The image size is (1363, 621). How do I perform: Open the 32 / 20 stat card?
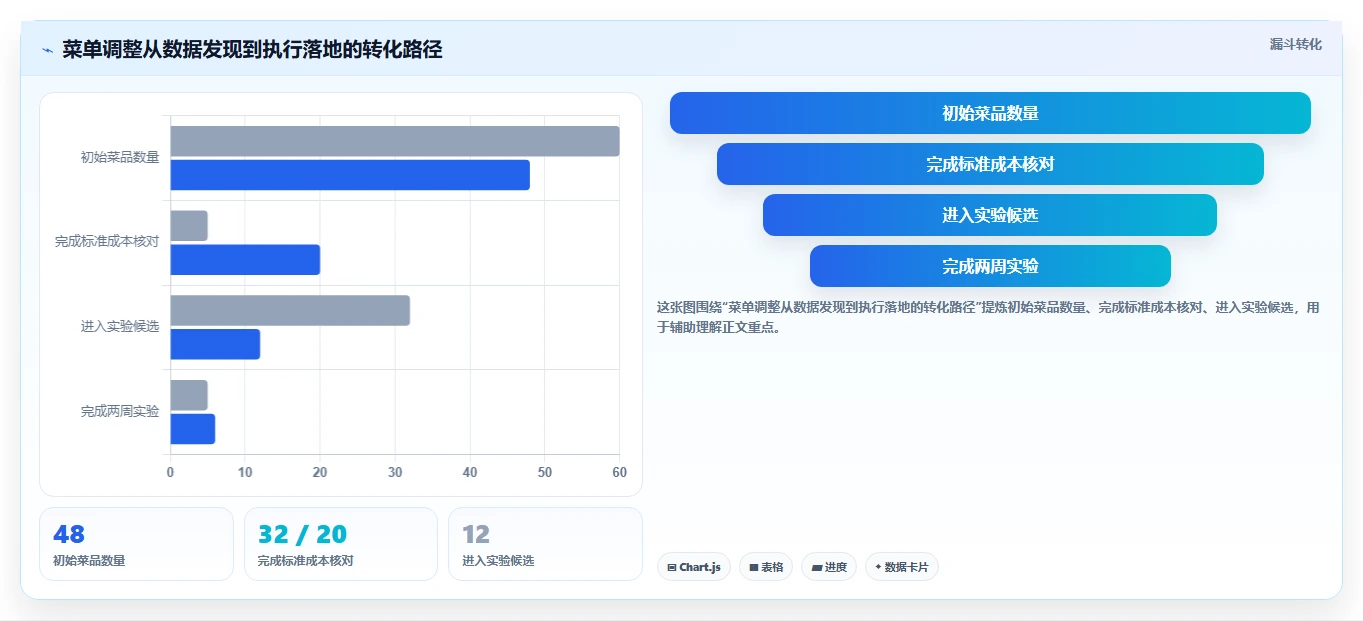[341, 544]
